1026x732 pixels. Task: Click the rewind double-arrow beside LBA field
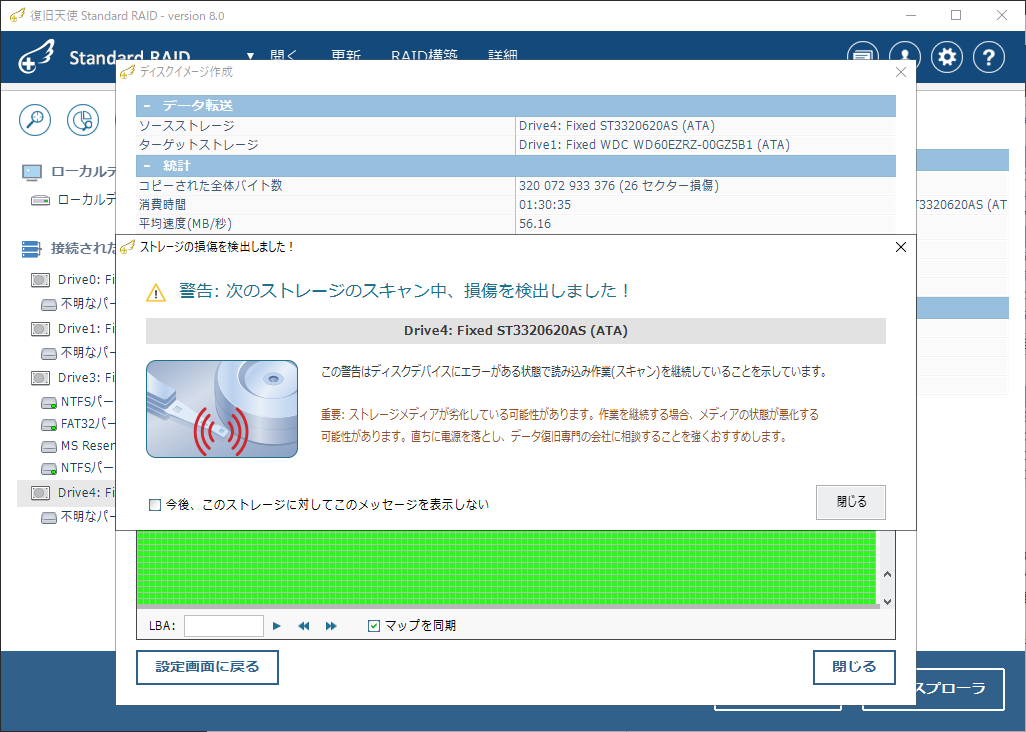(304, 626)
